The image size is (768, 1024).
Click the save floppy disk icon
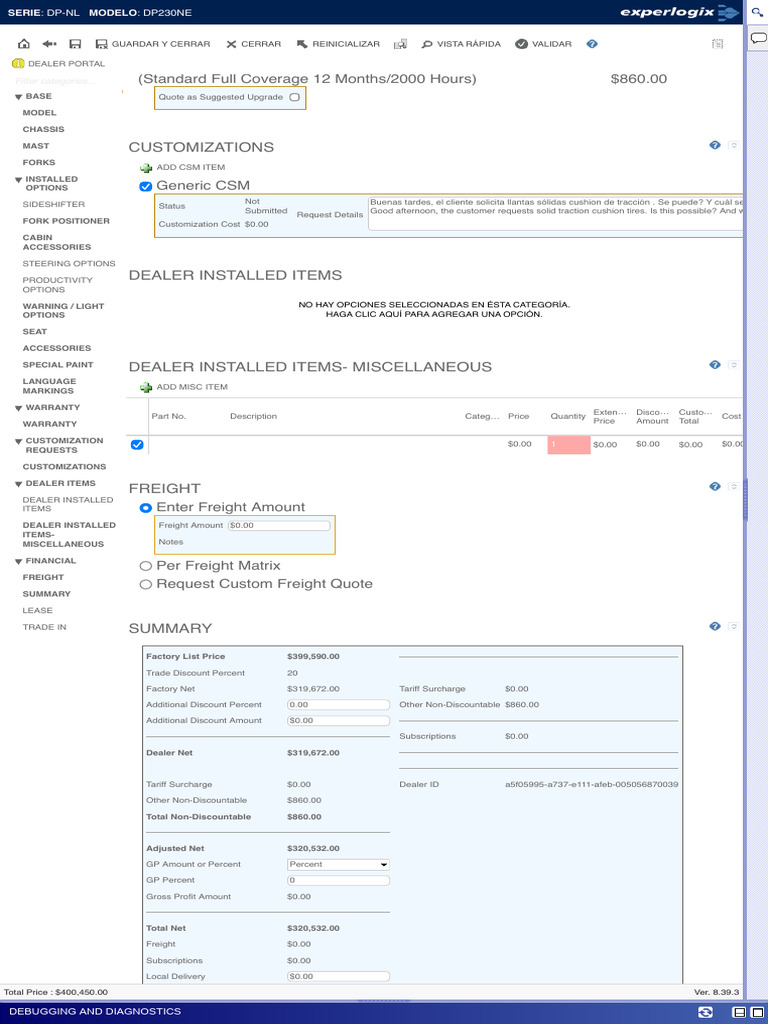point(75,44)
